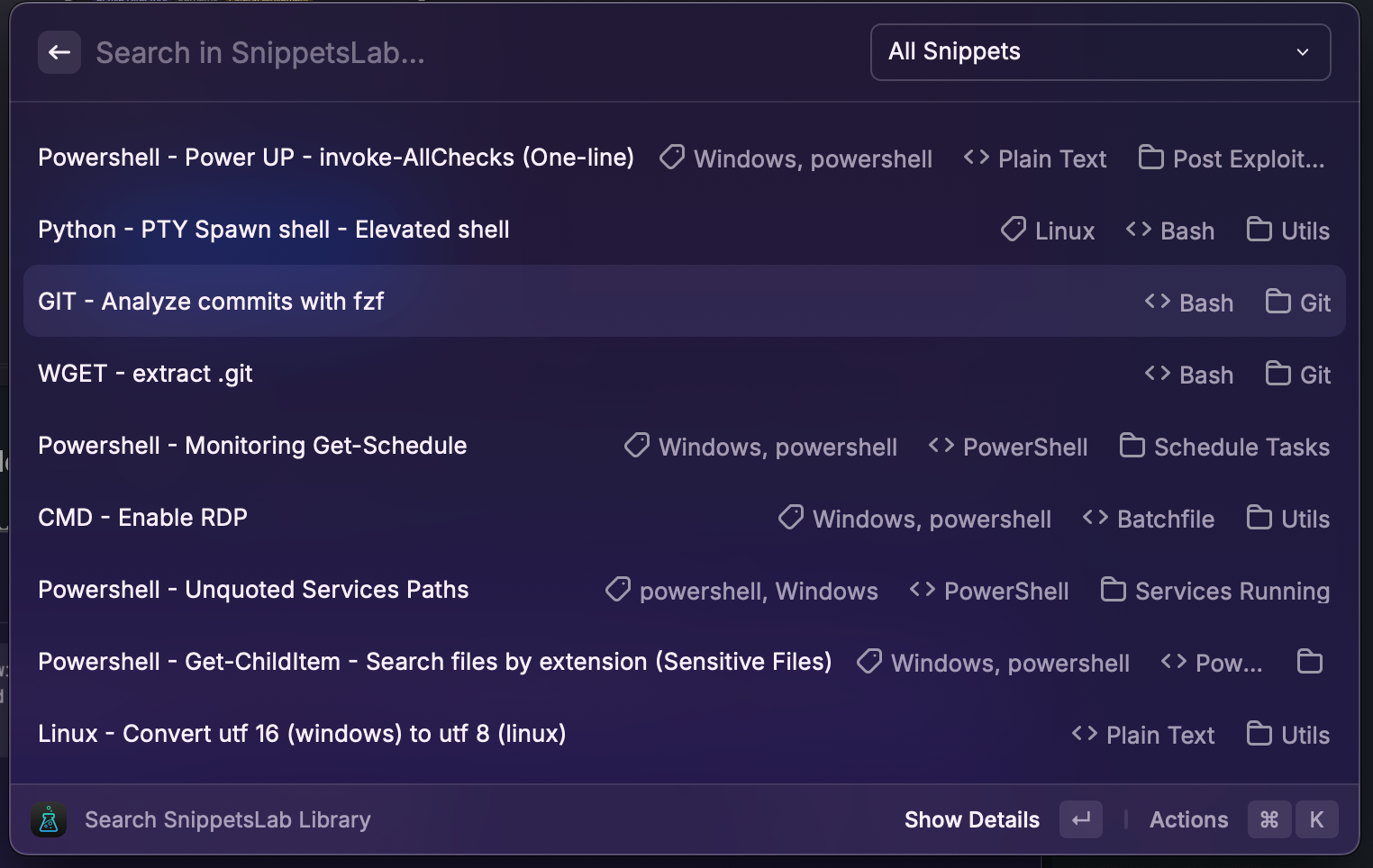
Task: Select GIT - Analyze commits with fzf
Action: point(211,302)
